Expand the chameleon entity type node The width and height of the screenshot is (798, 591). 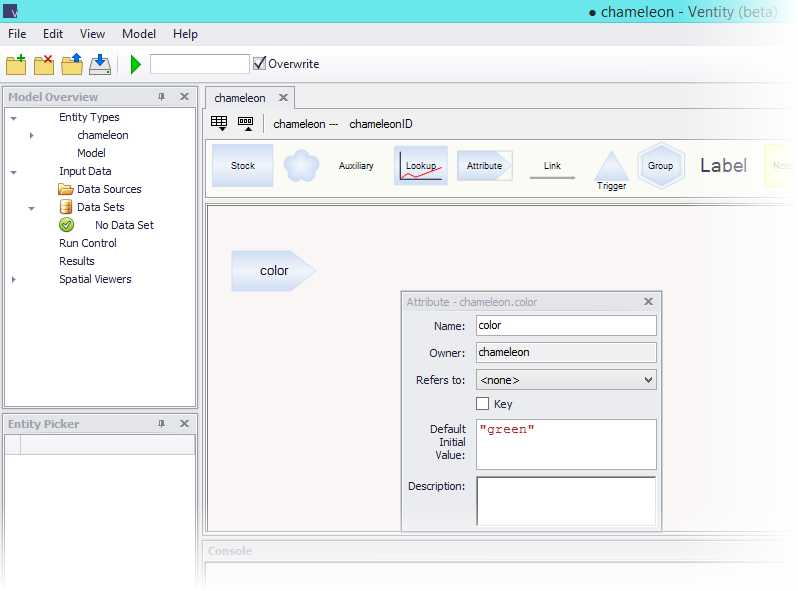[x=32, y=135]
